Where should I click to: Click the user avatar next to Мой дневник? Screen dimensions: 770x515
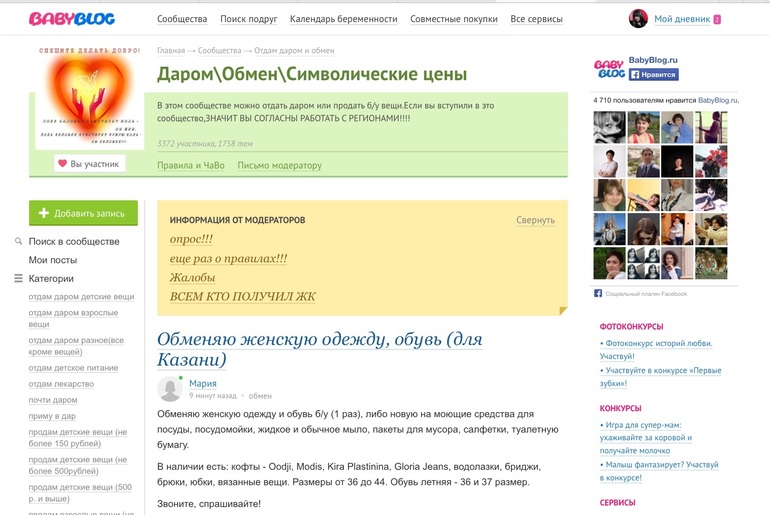coord(638,19)
